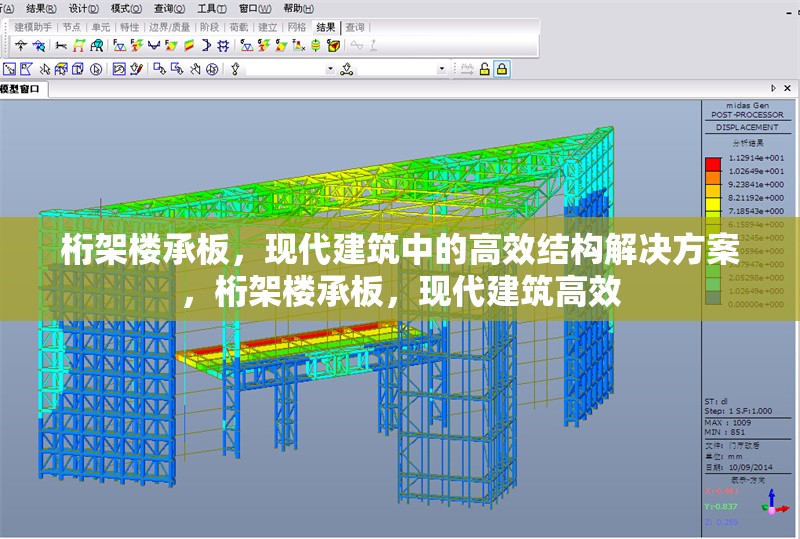Image resolution: width=800 pixels, height=539 pixels.
Task: Click Beam Forces icon with green lightning
Action: 136,46
